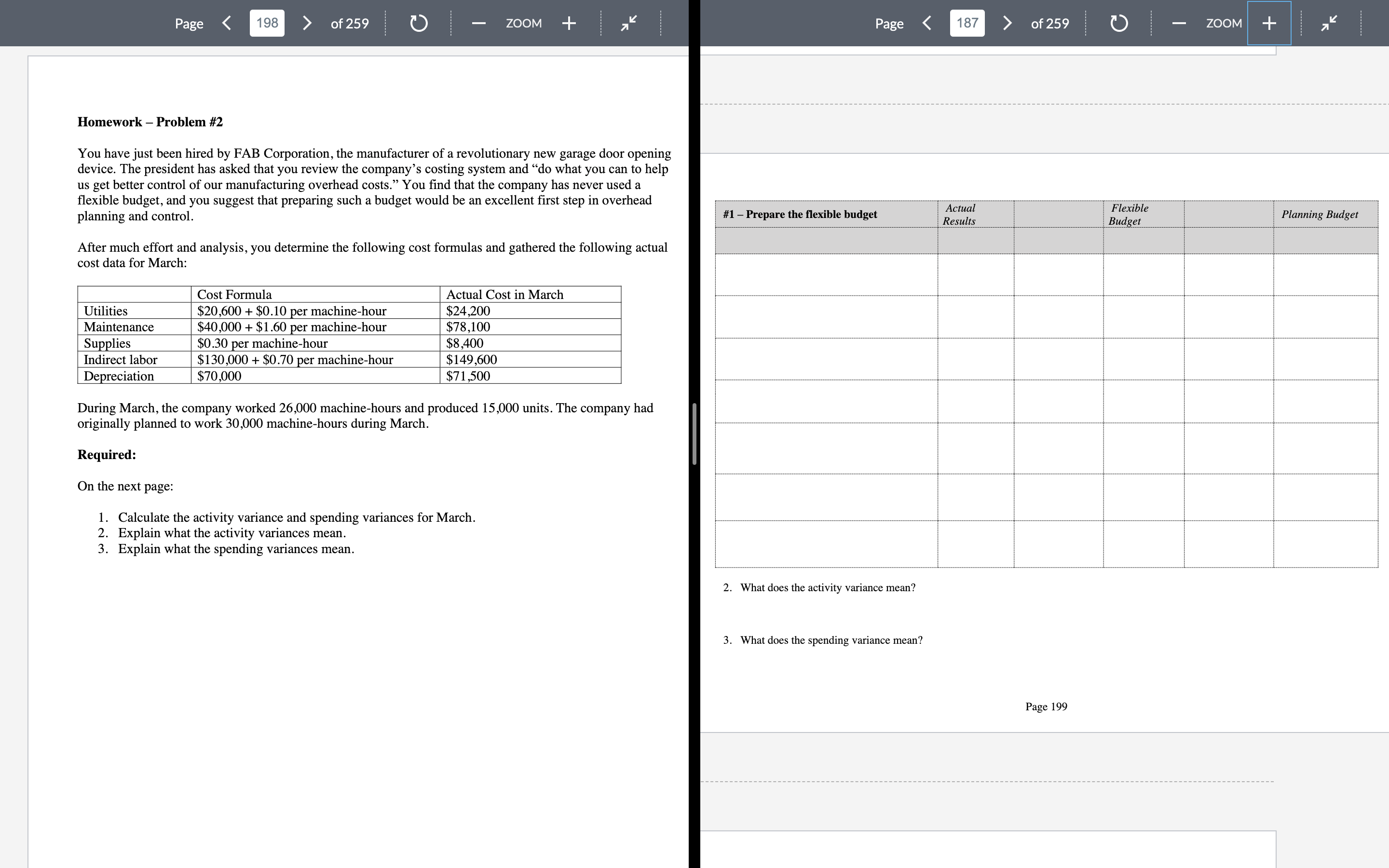Go to next page in left viewer
Viewport: 1389px width, 868px height.
[308, 23]
